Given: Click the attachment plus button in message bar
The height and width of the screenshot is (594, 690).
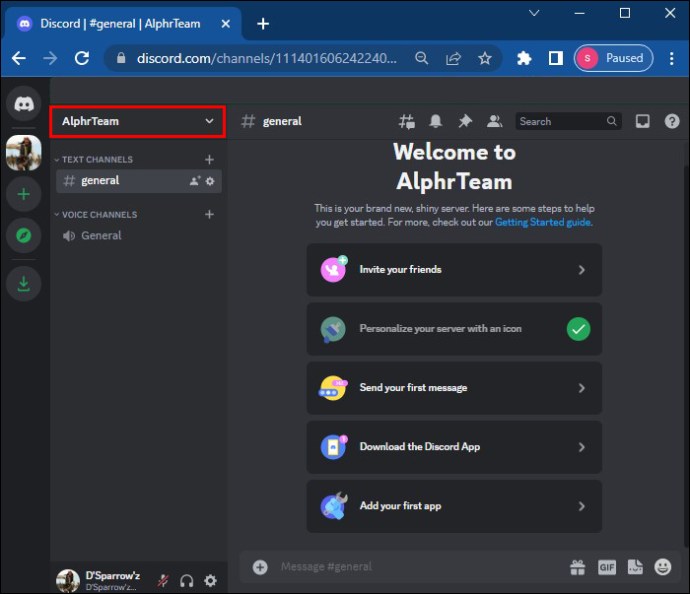Looking at the screenshot, I should [260, 567].
